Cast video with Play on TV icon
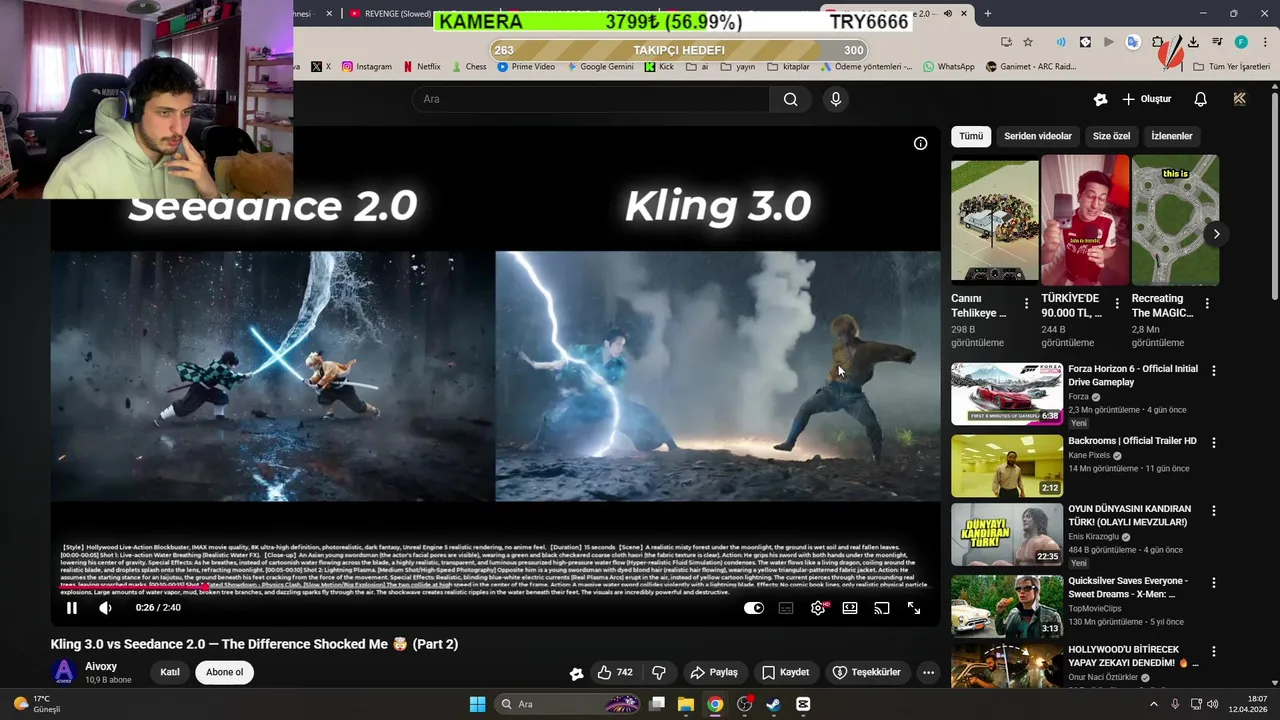 tap(882, 608)
